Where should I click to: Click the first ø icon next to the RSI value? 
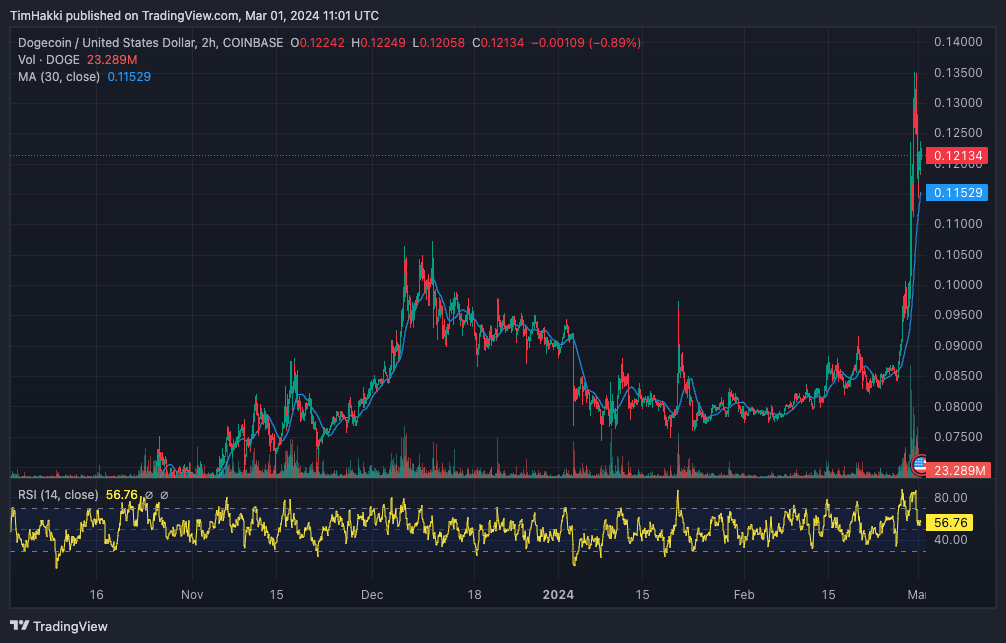[x=149, y=495]
